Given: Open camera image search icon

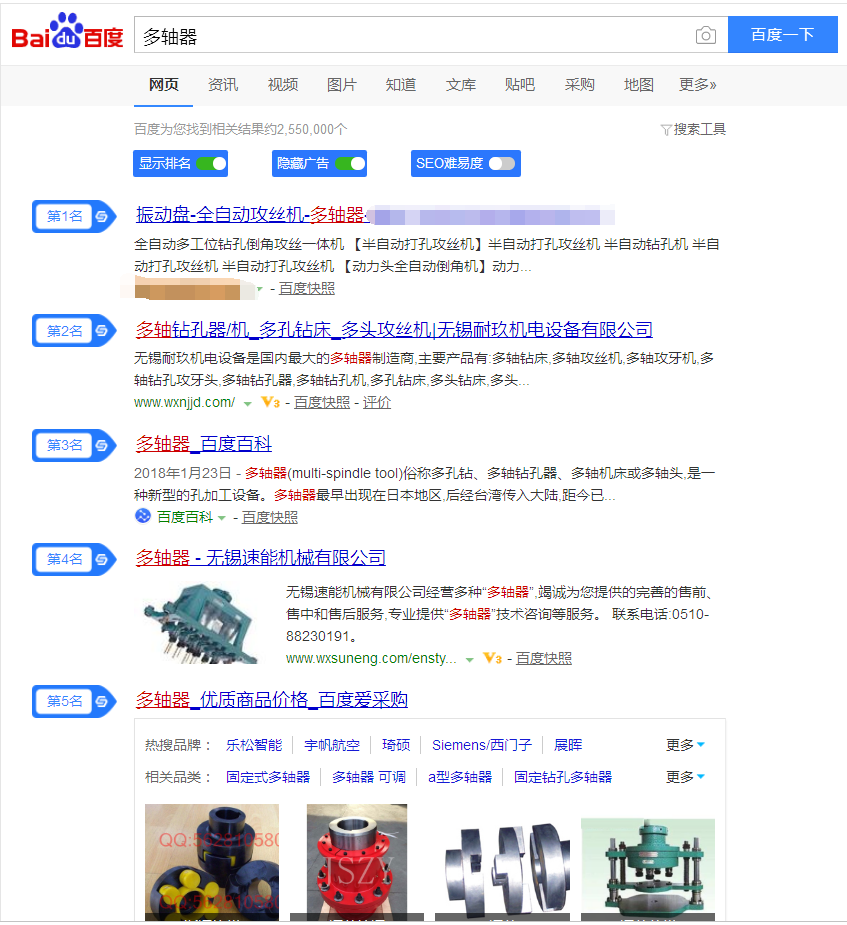Looking at the screenshot, I should coord(705,35).
